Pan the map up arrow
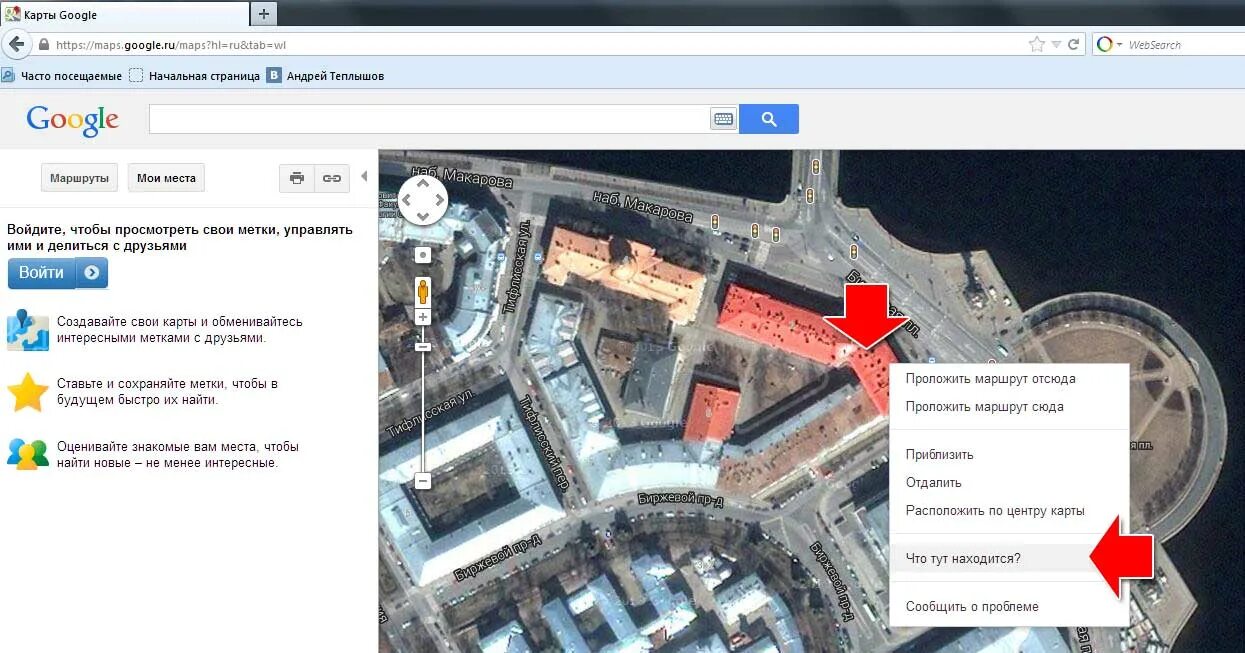The width and height of the screenshot is (1245, 653). [423, 183]
